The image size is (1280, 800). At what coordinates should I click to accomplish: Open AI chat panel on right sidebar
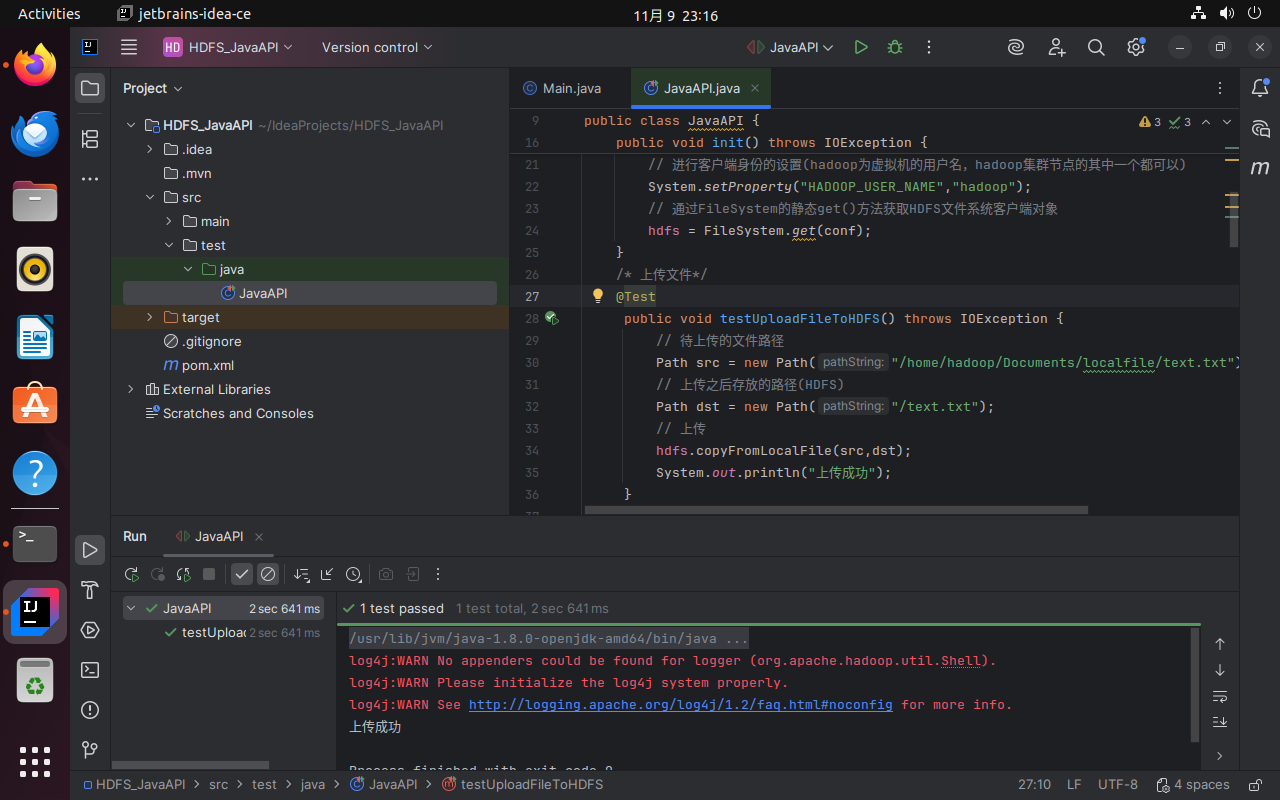click(x=1260, y=128)
